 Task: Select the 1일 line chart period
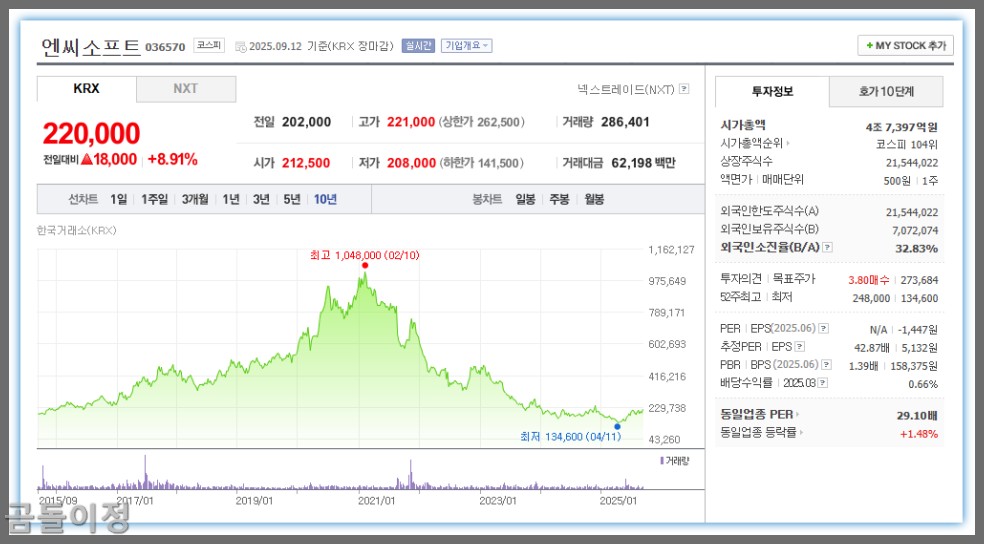[x=119, y=200]
